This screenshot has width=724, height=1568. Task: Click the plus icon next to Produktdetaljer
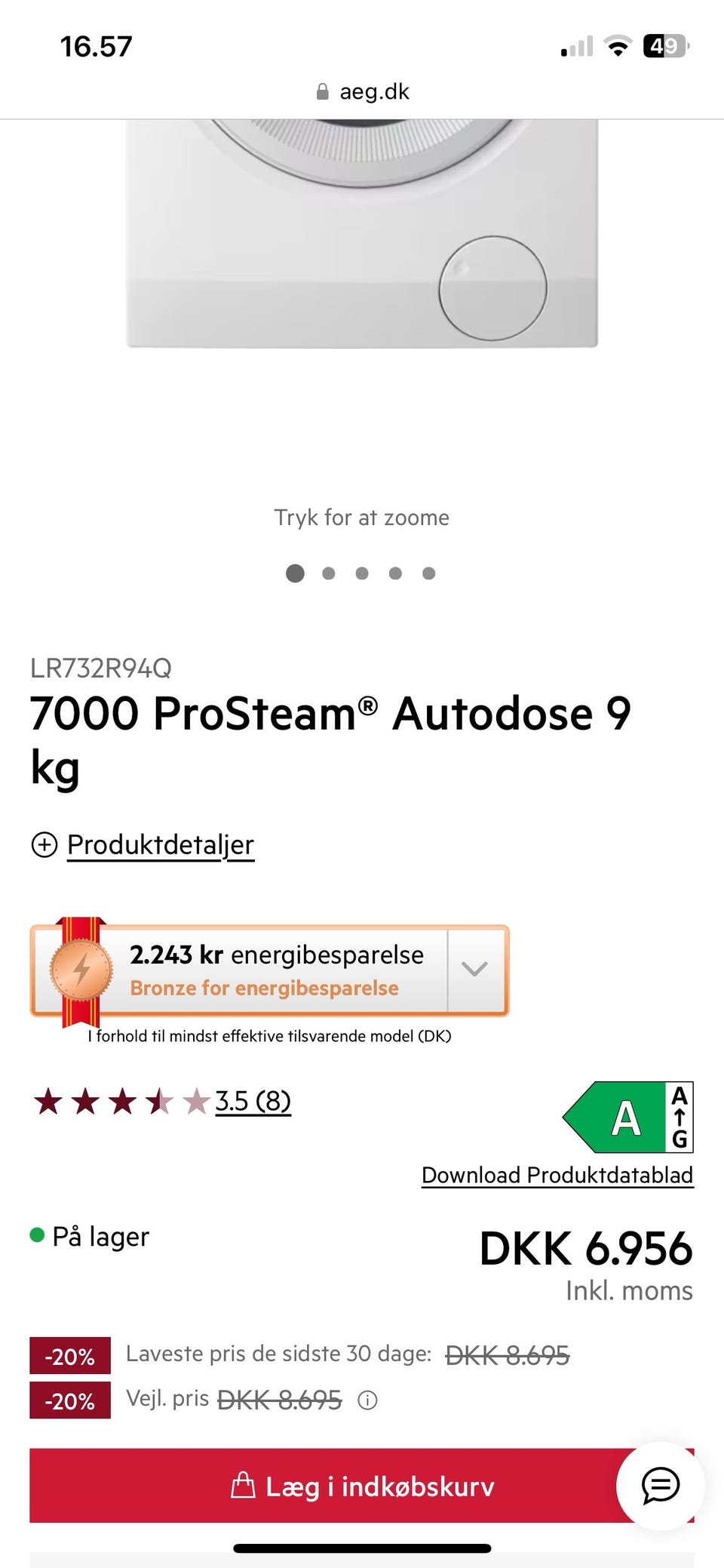(44, 844)
